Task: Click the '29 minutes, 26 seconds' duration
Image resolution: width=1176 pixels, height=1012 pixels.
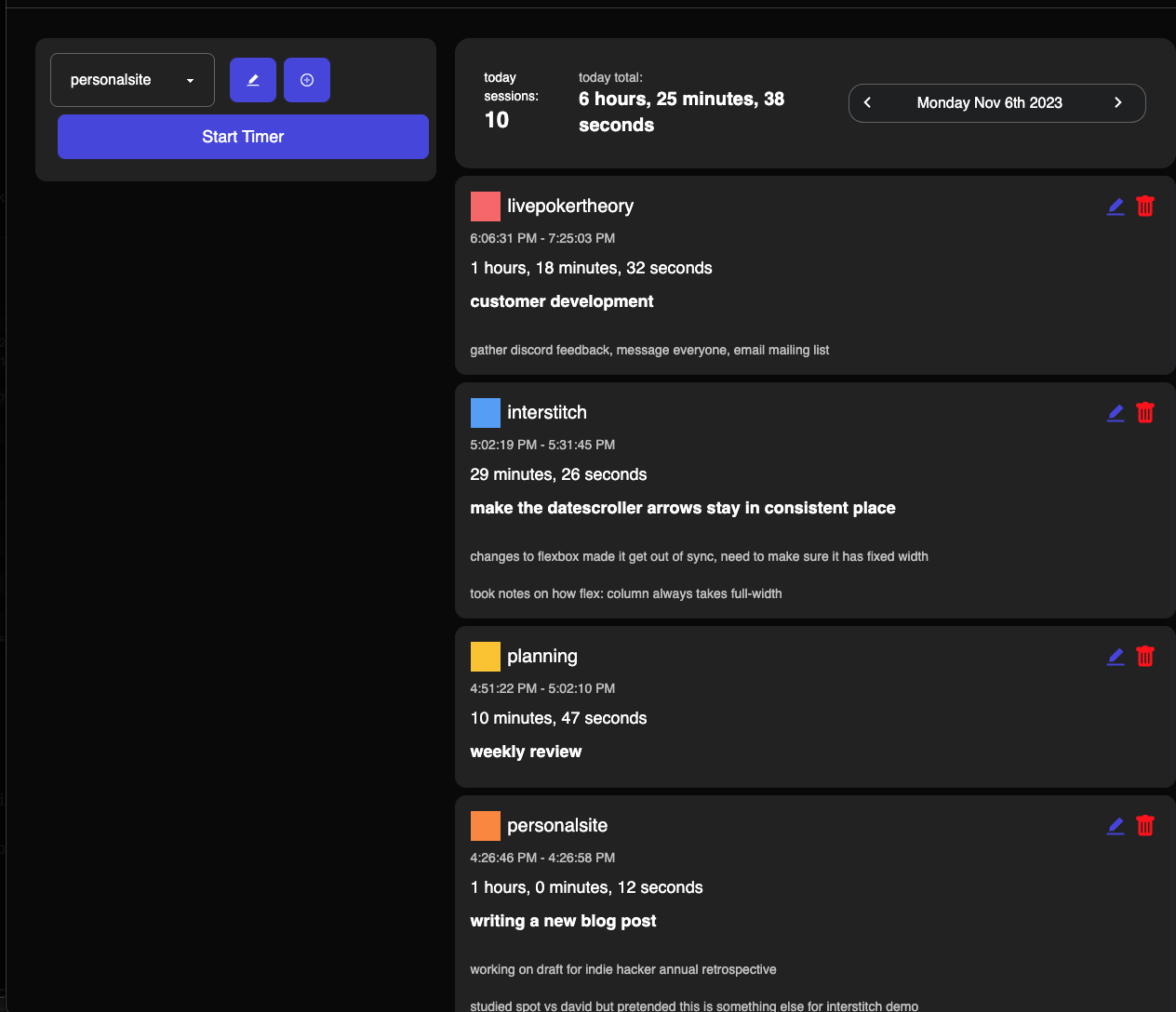Action: 558,474
